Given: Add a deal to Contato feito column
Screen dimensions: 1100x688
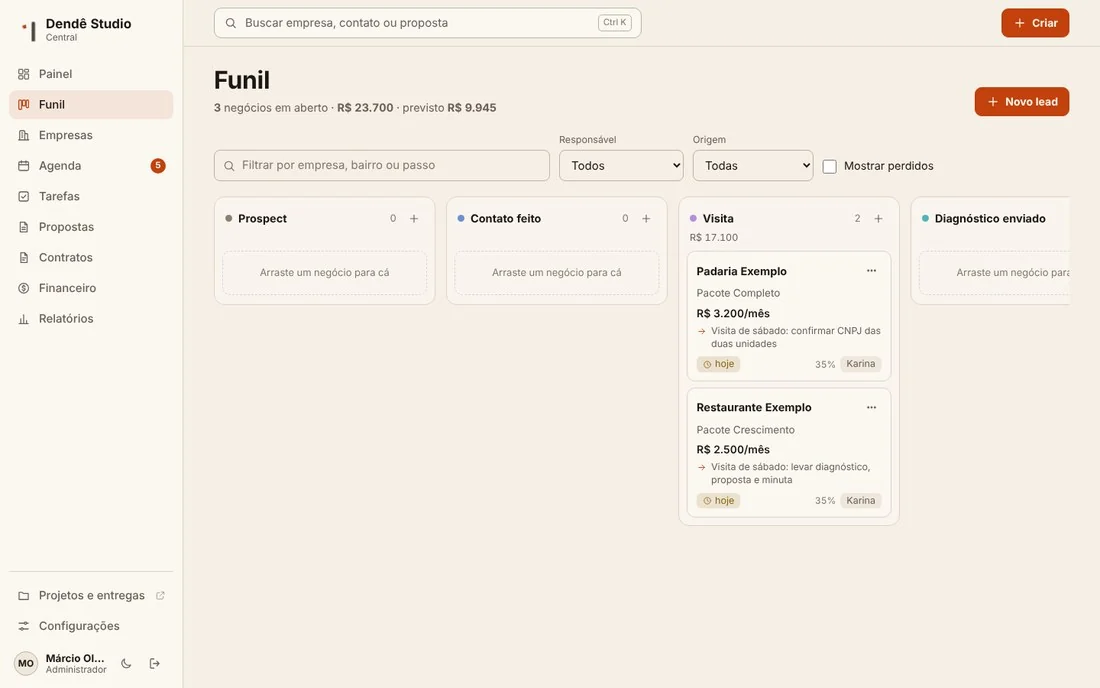Looking at the screenshot, I should (646, 219).
